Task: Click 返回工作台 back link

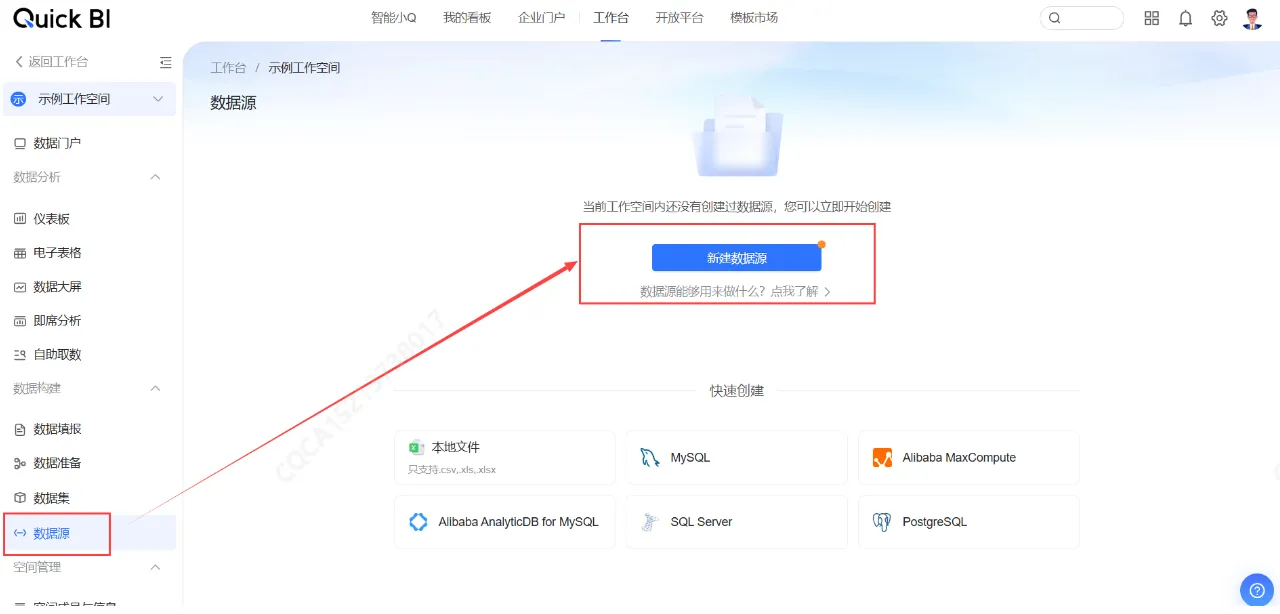Action: tap(51, 62)
